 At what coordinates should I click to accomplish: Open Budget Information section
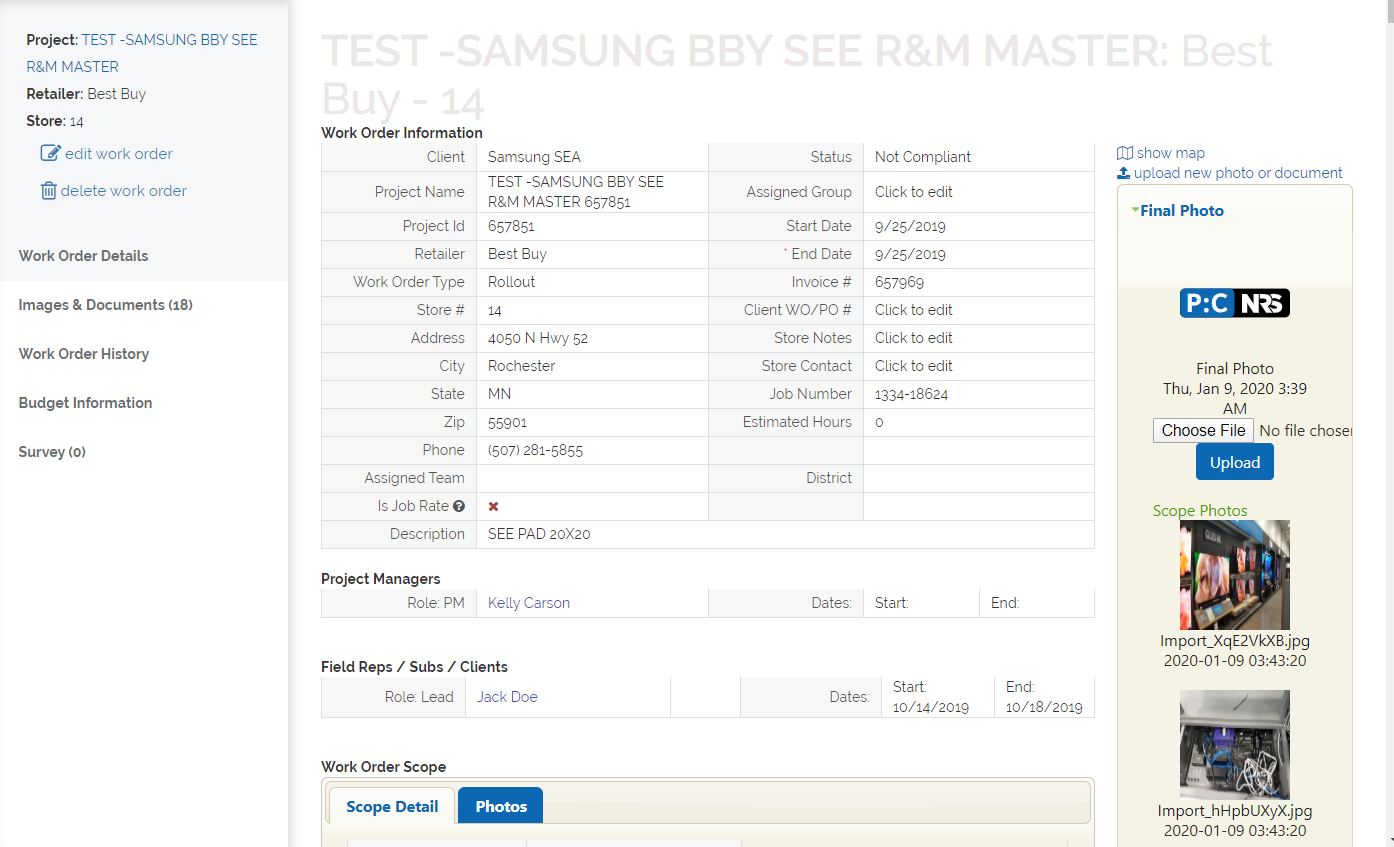(x=85, y=403)
